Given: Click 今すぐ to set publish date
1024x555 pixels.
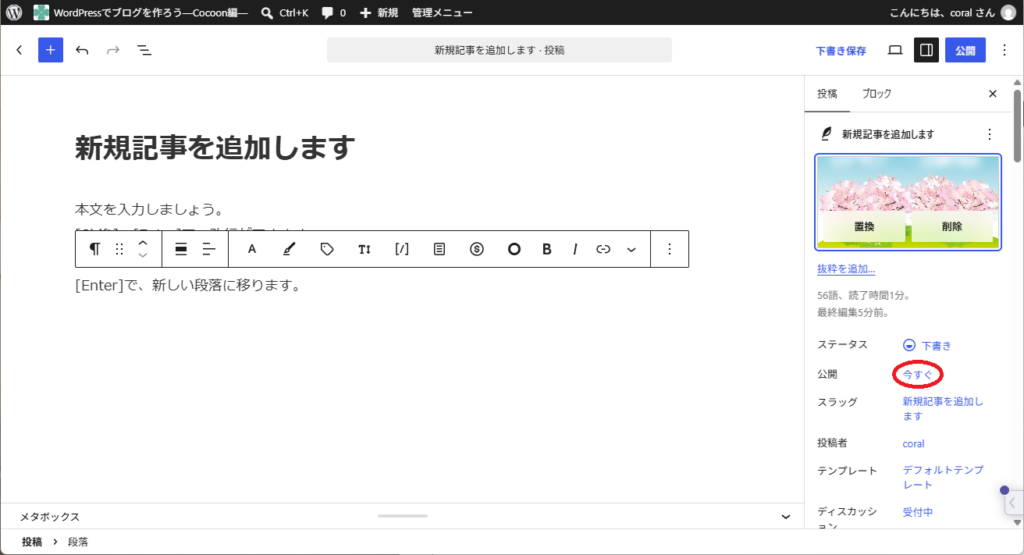Looking at the screenshot, I should (x=918, y=375).
